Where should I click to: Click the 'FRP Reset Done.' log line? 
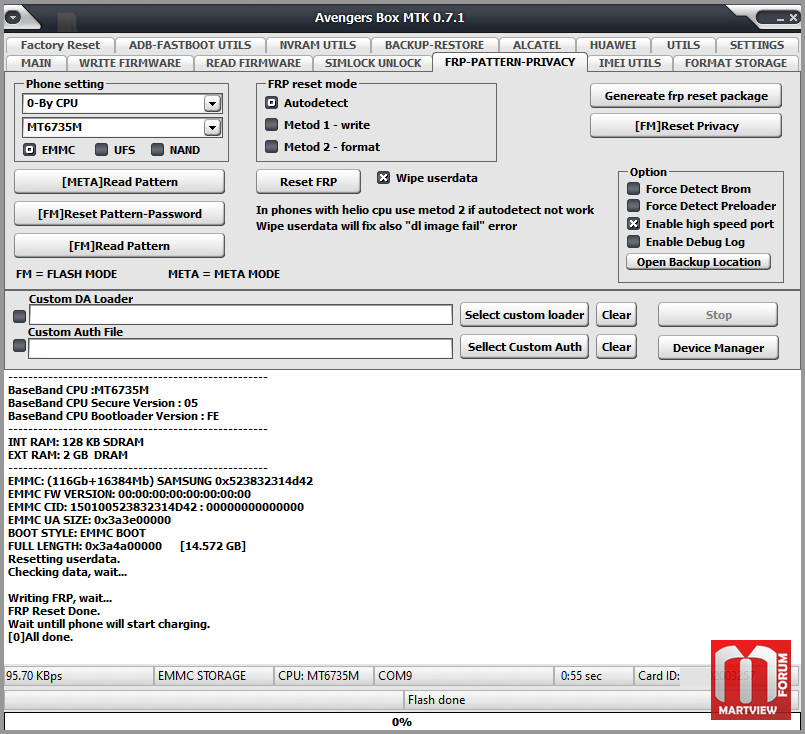[54, 611]
